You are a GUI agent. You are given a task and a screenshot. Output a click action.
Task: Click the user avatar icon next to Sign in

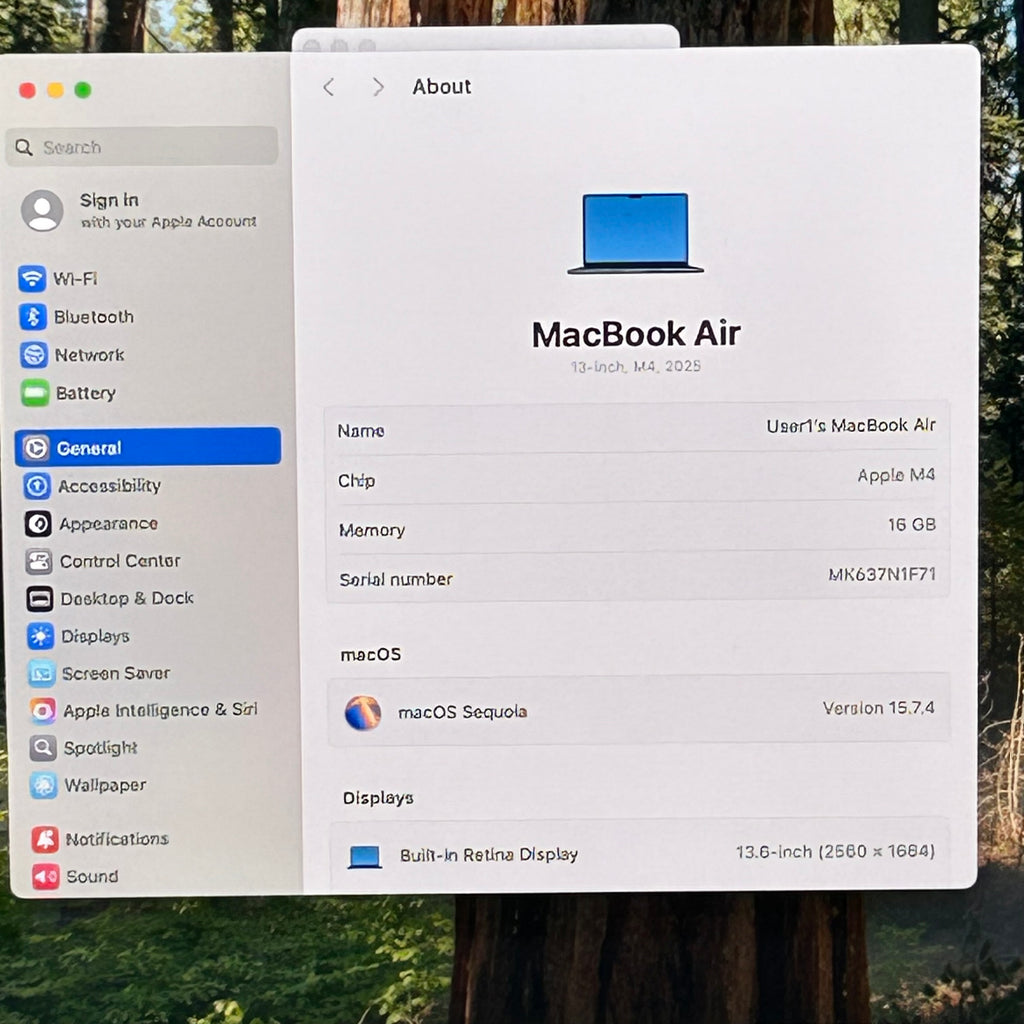[x=42, y=211]
